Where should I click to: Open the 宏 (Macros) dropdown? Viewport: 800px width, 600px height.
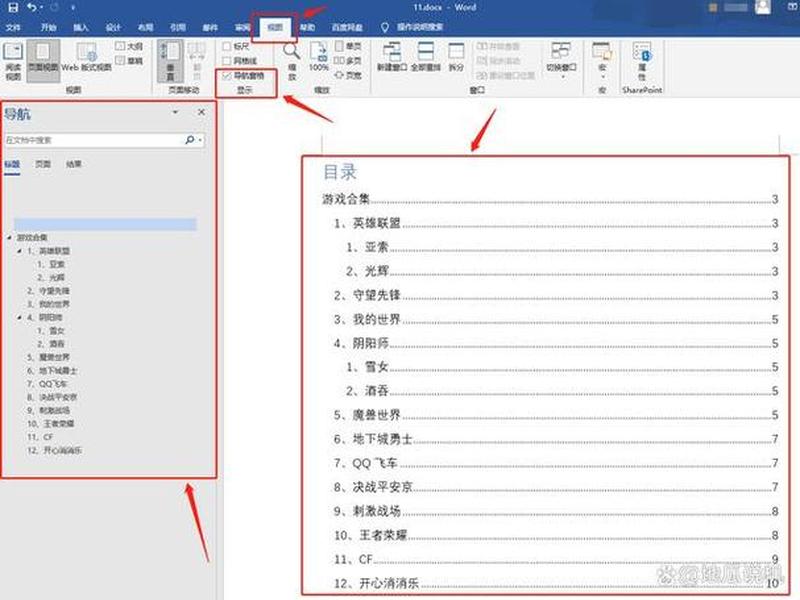(603, 60)
